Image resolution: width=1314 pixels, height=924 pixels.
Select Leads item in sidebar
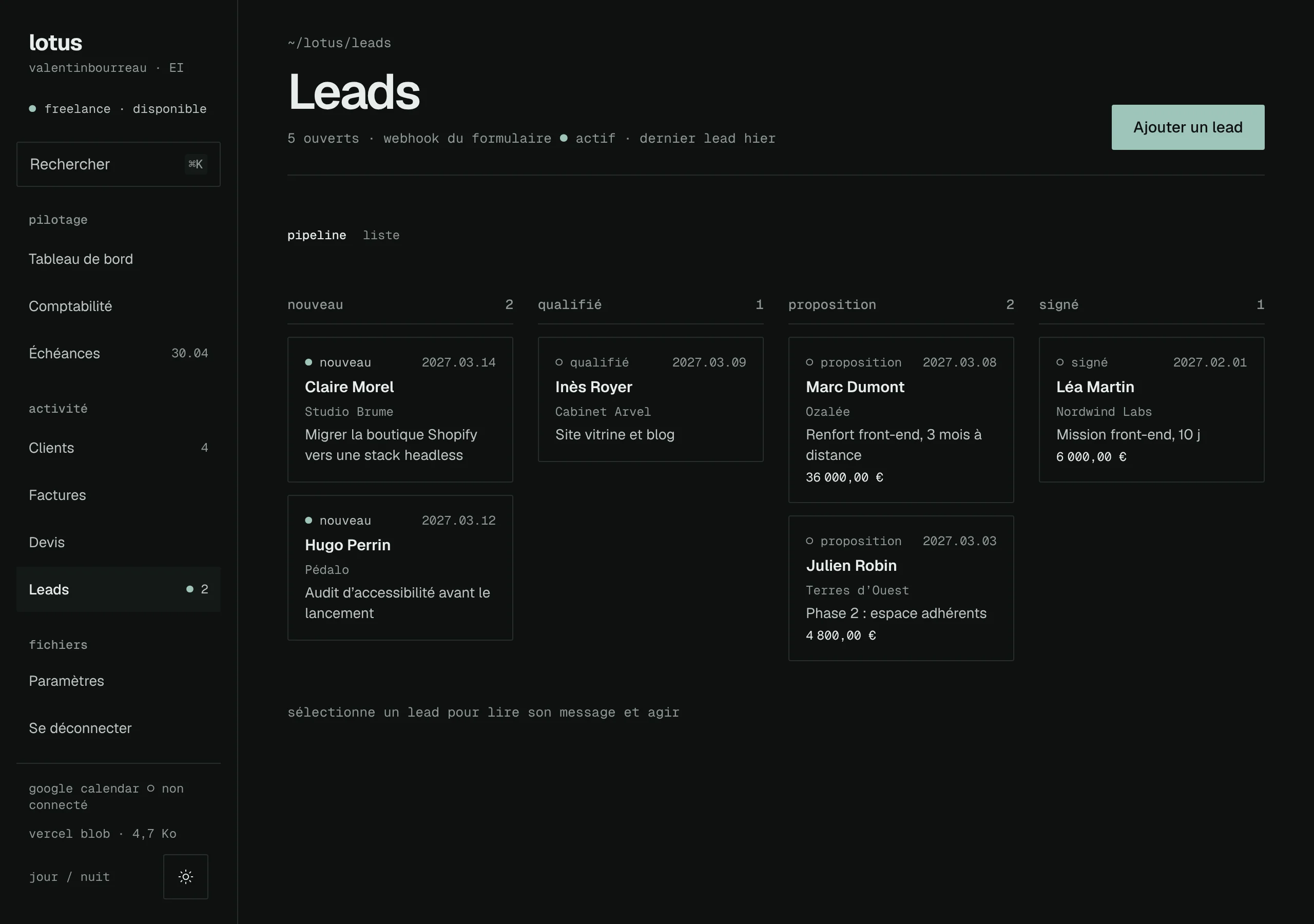(x=119, y=589)
